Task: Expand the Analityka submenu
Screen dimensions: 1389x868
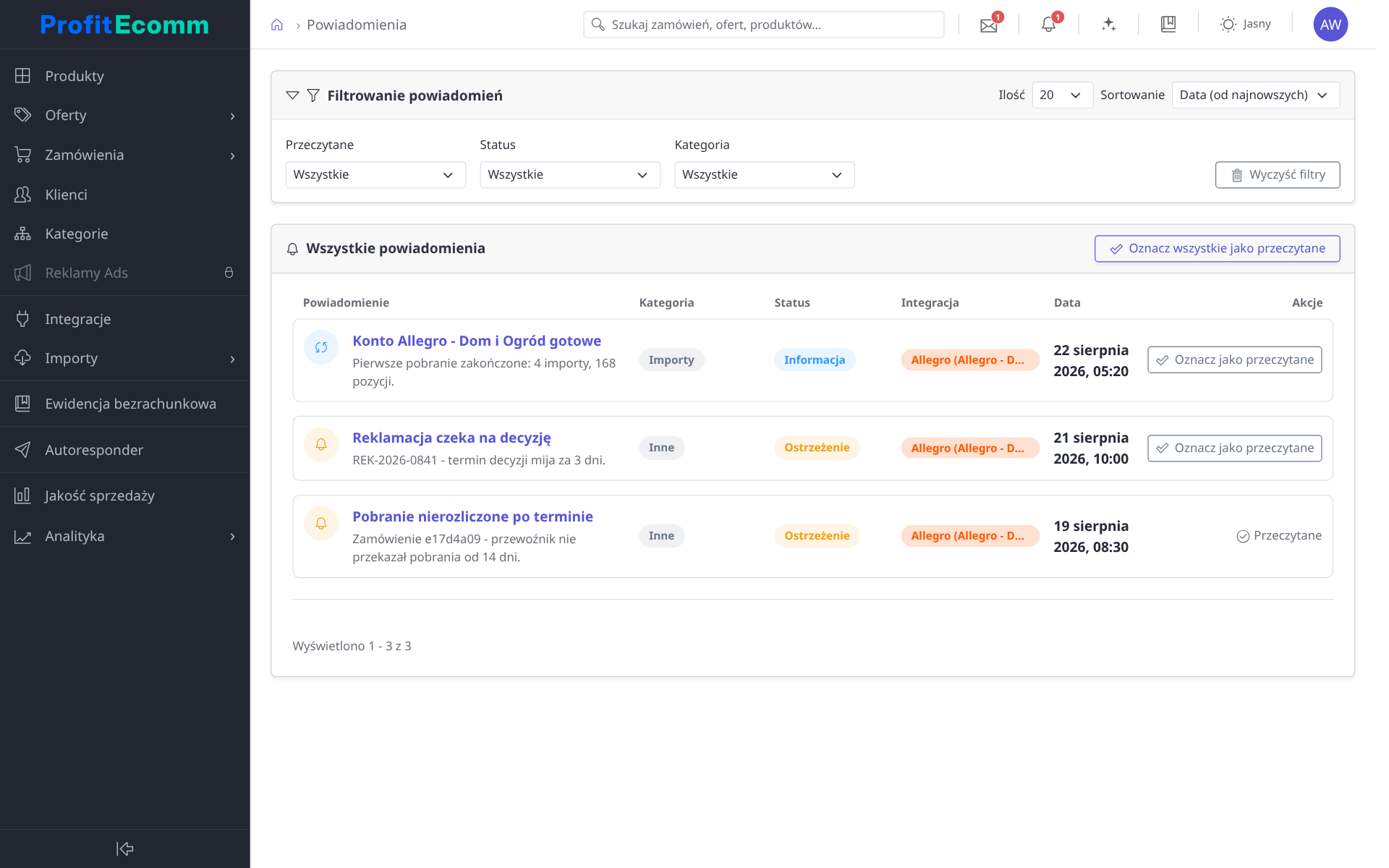Action: [232, 537]
